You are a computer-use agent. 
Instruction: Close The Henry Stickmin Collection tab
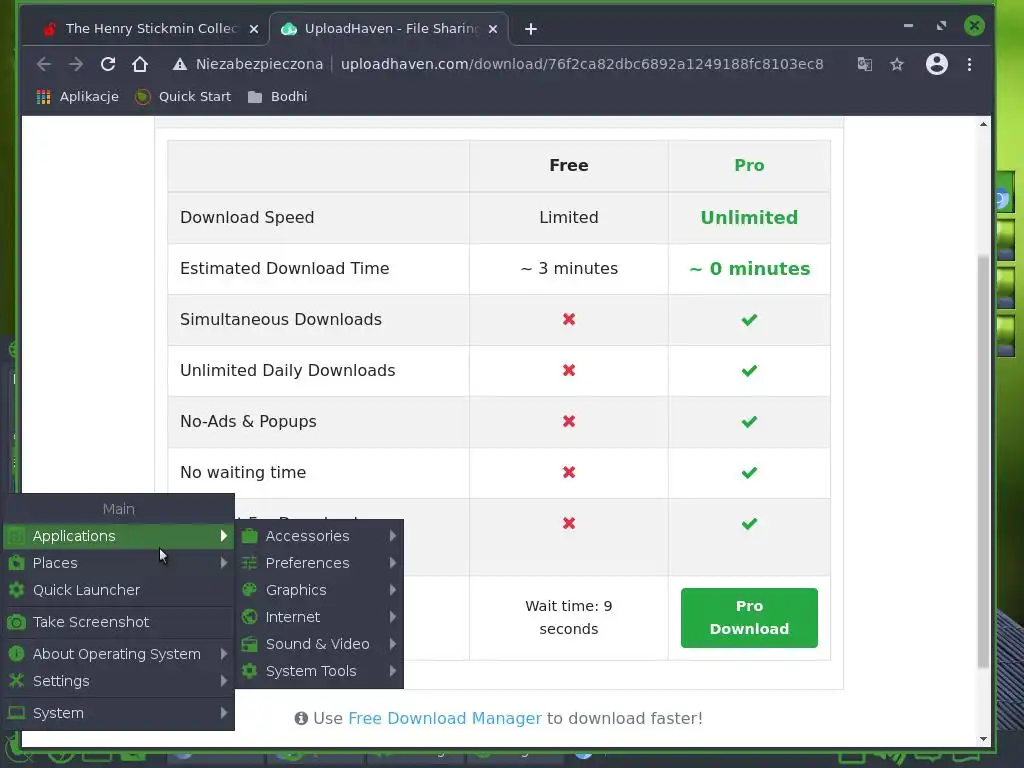coord(254,29)
